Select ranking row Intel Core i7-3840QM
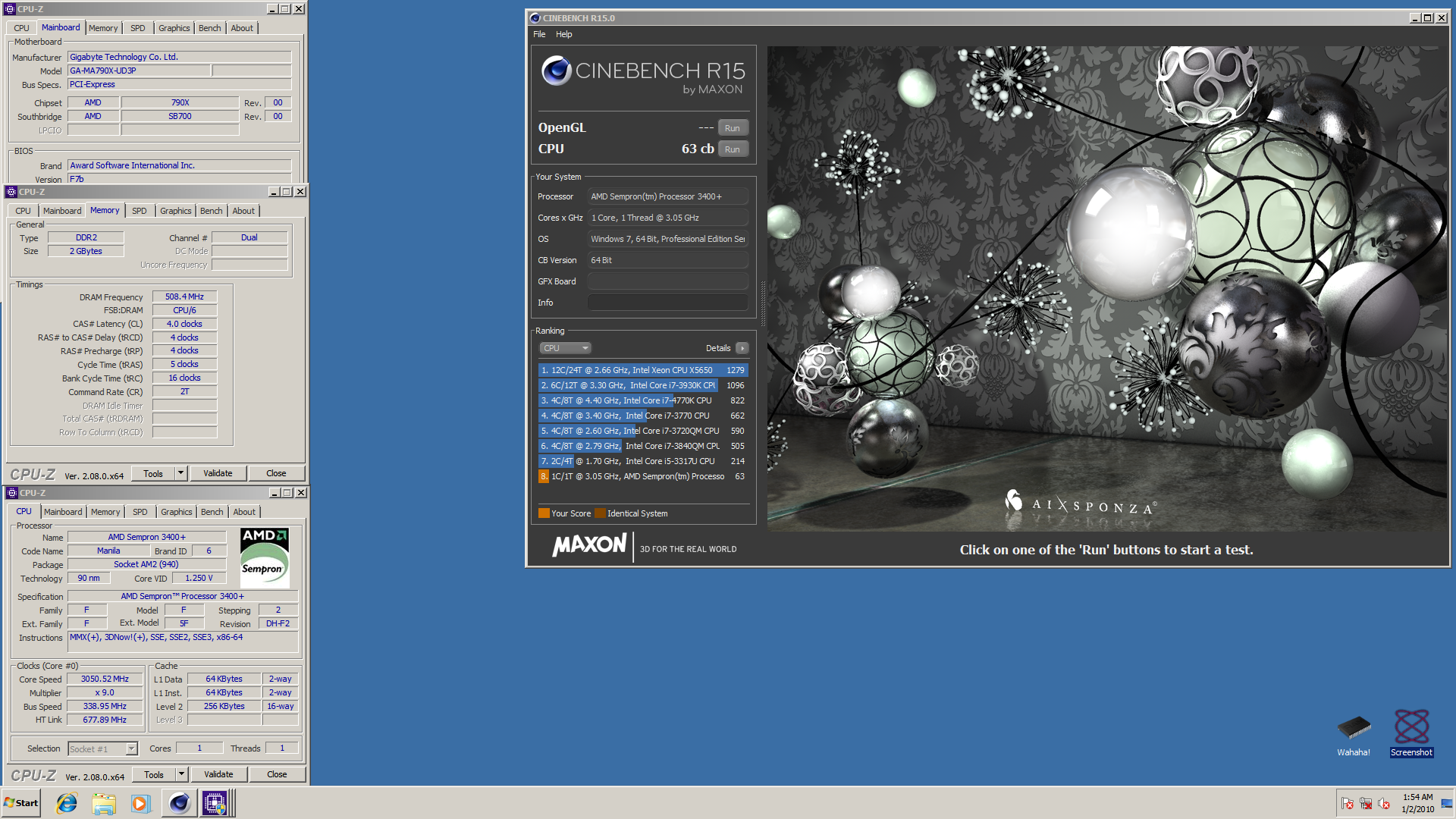Viewport: 1456px width, 819px height. point(643,446)
